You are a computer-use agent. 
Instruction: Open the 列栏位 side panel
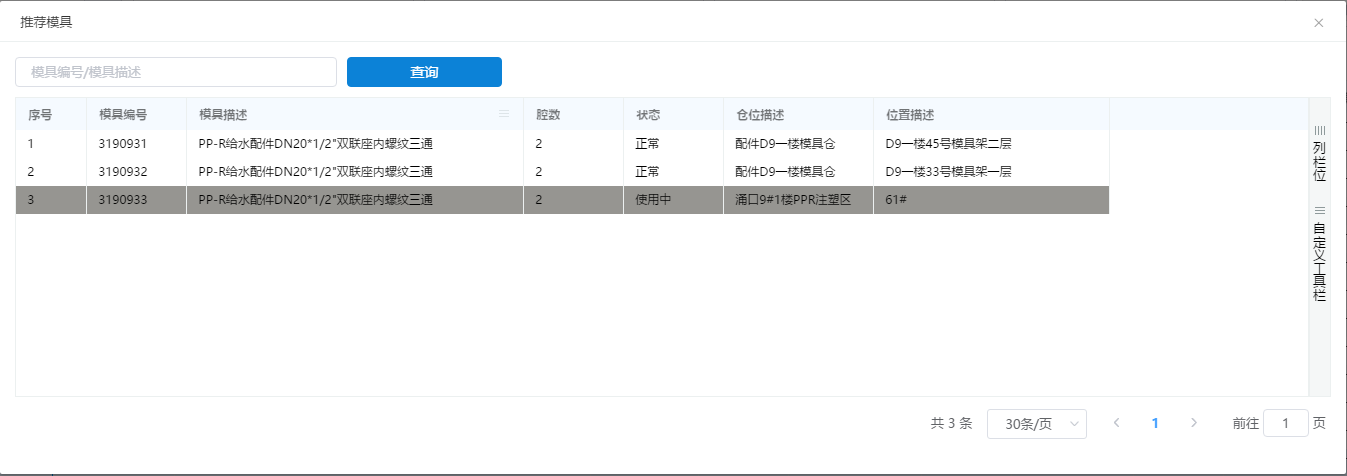1319,153
